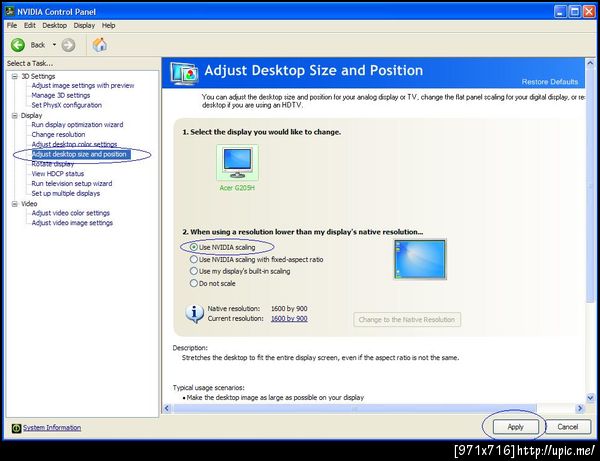Open the File menu
The height and width of the screenshot is (461, 600).
[12, 25]
